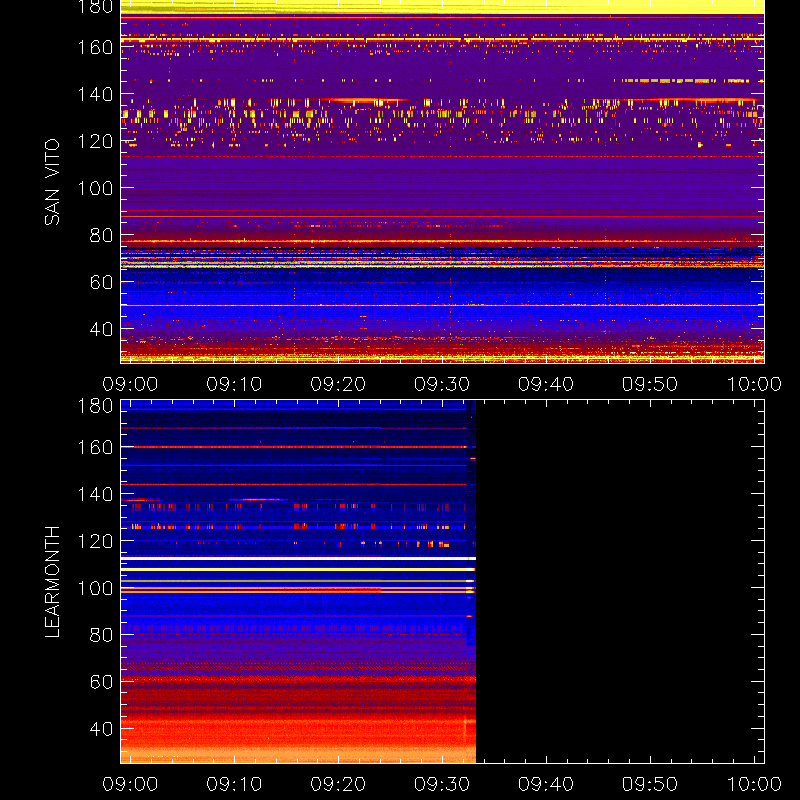The image size is (800, 800).
Task: Click the 09:20 time label below Learmonth plot
Action: (338, 784)
